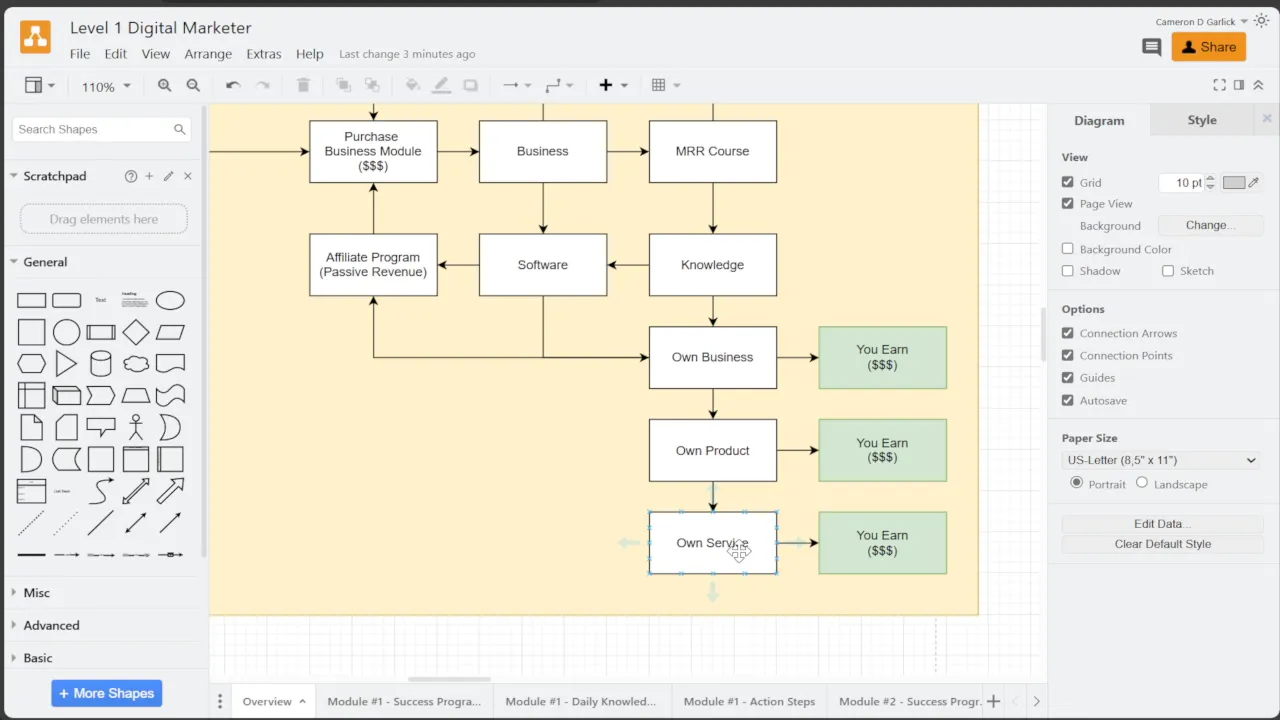The width and height of the screenshot is (1280, 720).
Task: Open the US-Letter paper size dropdown
Action: (x=1162, y=460)
